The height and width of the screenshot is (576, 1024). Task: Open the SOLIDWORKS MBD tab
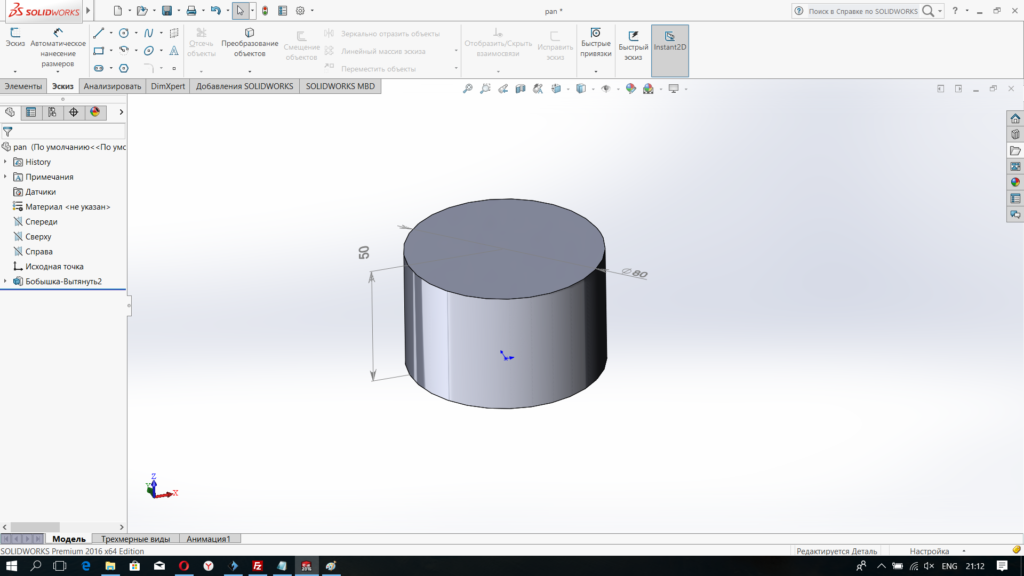pos(340,86)
